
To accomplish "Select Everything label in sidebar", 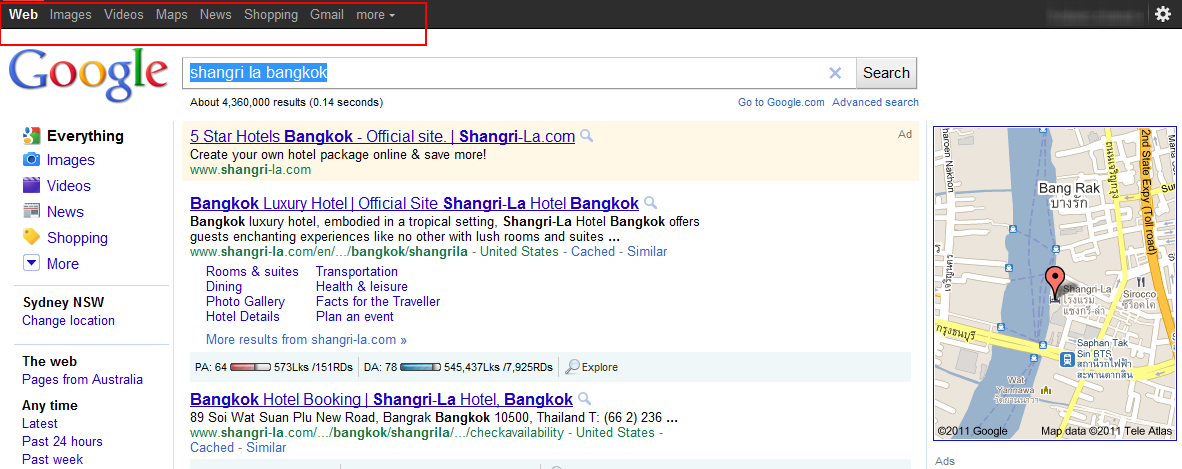I will tap(85, 136).
